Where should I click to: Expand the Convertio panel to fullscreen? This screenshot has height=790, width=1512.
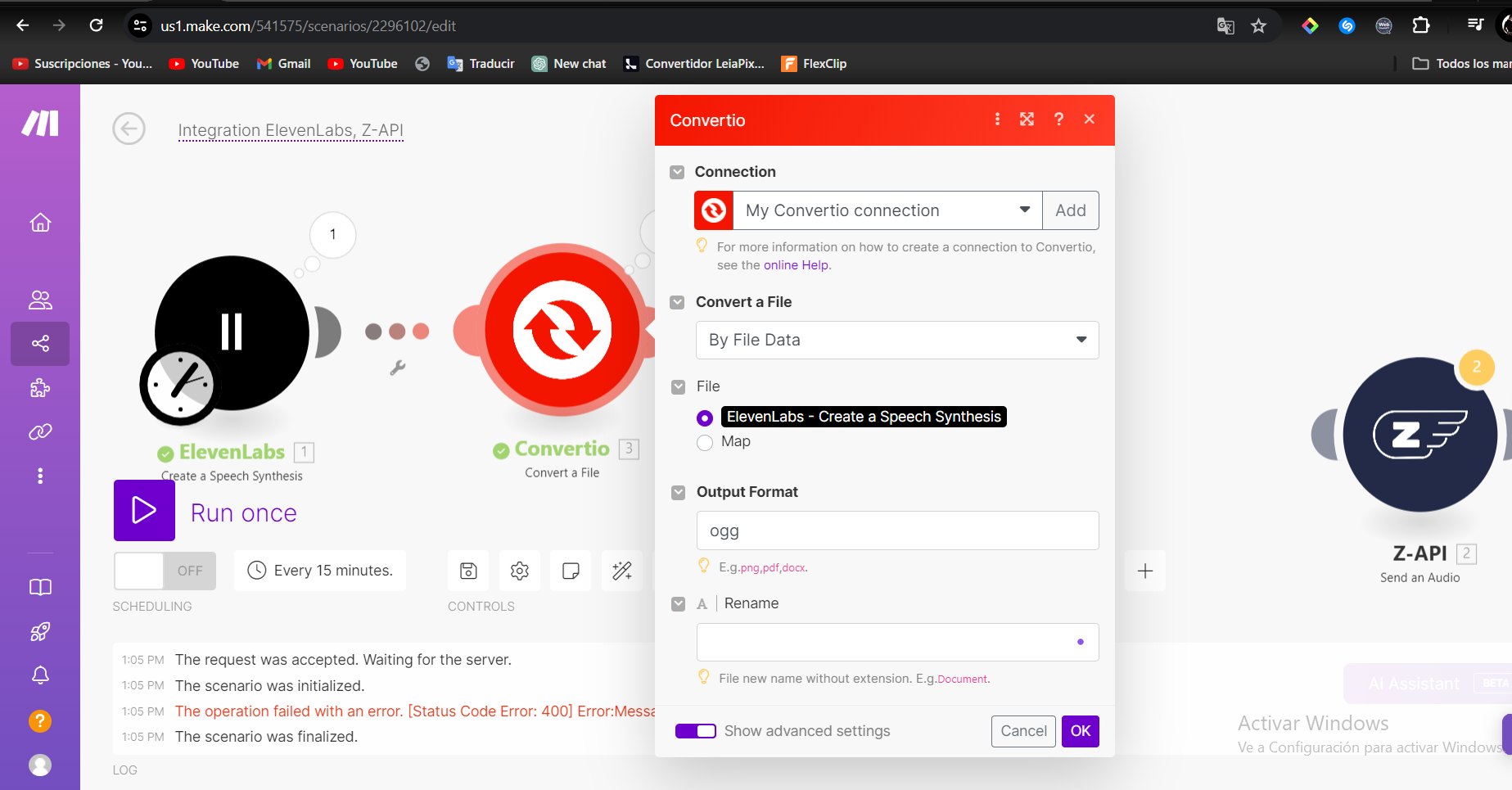coord(1027,120)
